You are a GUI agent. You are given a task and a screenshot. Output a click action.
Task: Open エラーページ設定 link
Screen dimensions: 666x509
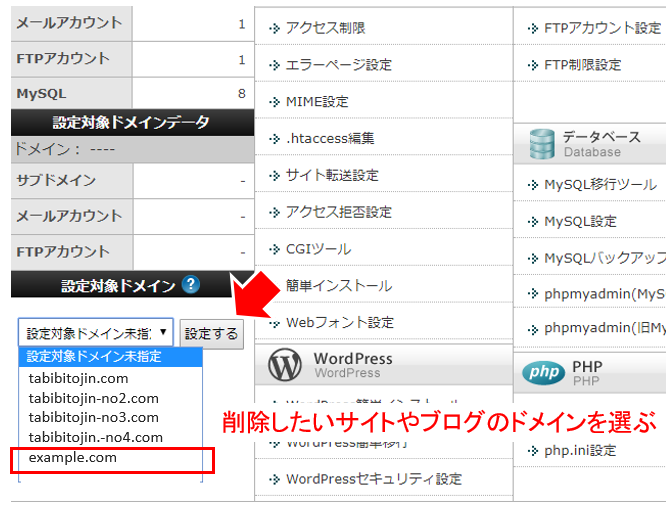[x=338, y=65]
